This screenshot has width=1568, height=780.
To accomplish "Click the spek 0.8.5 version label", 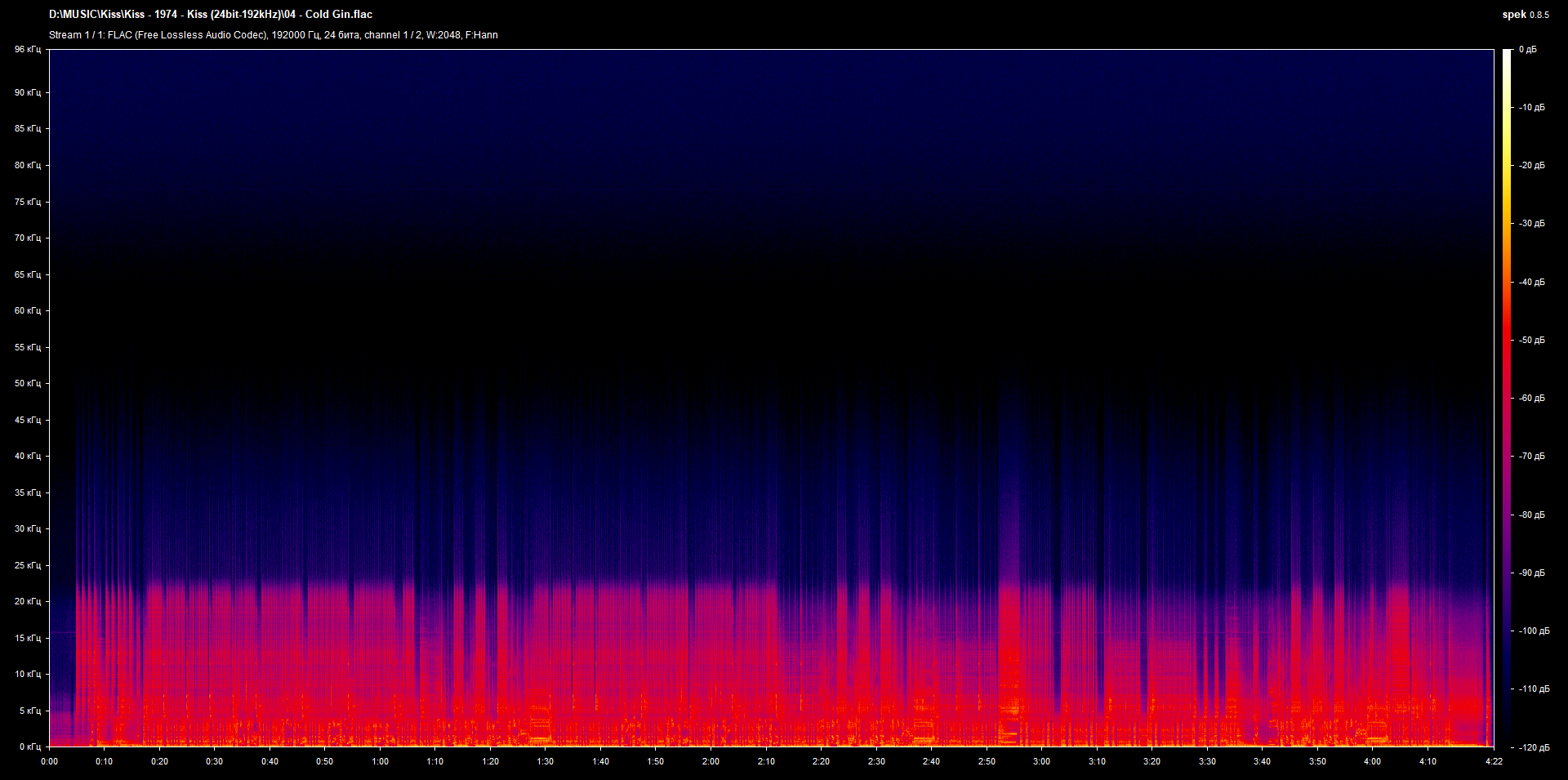I will (x=1525, y=15).
